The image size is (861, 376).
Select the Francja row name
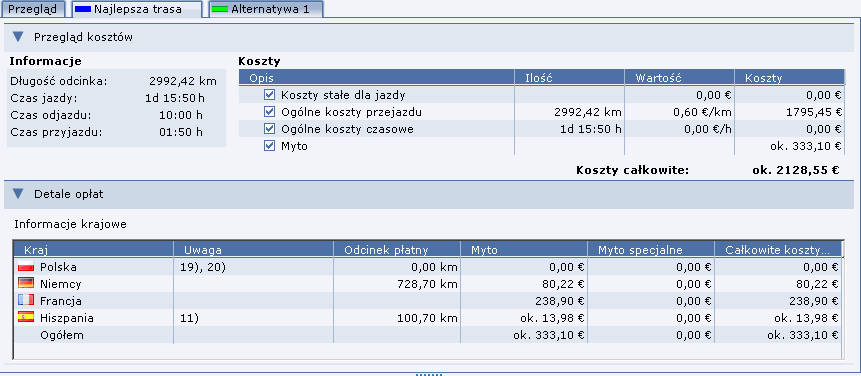[x=61, y=301]
